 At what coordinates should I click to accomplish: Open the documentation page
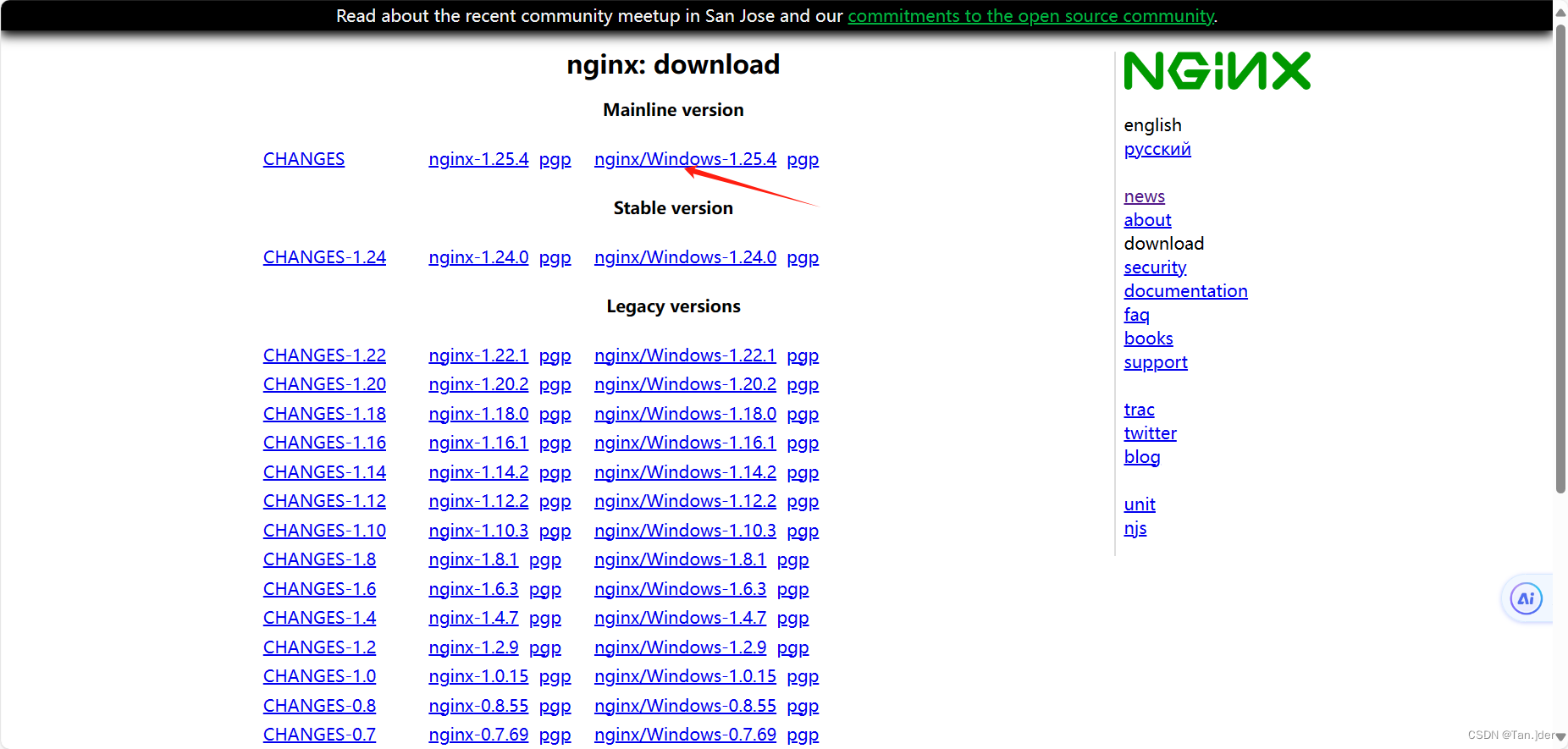tap(1185, 291)
